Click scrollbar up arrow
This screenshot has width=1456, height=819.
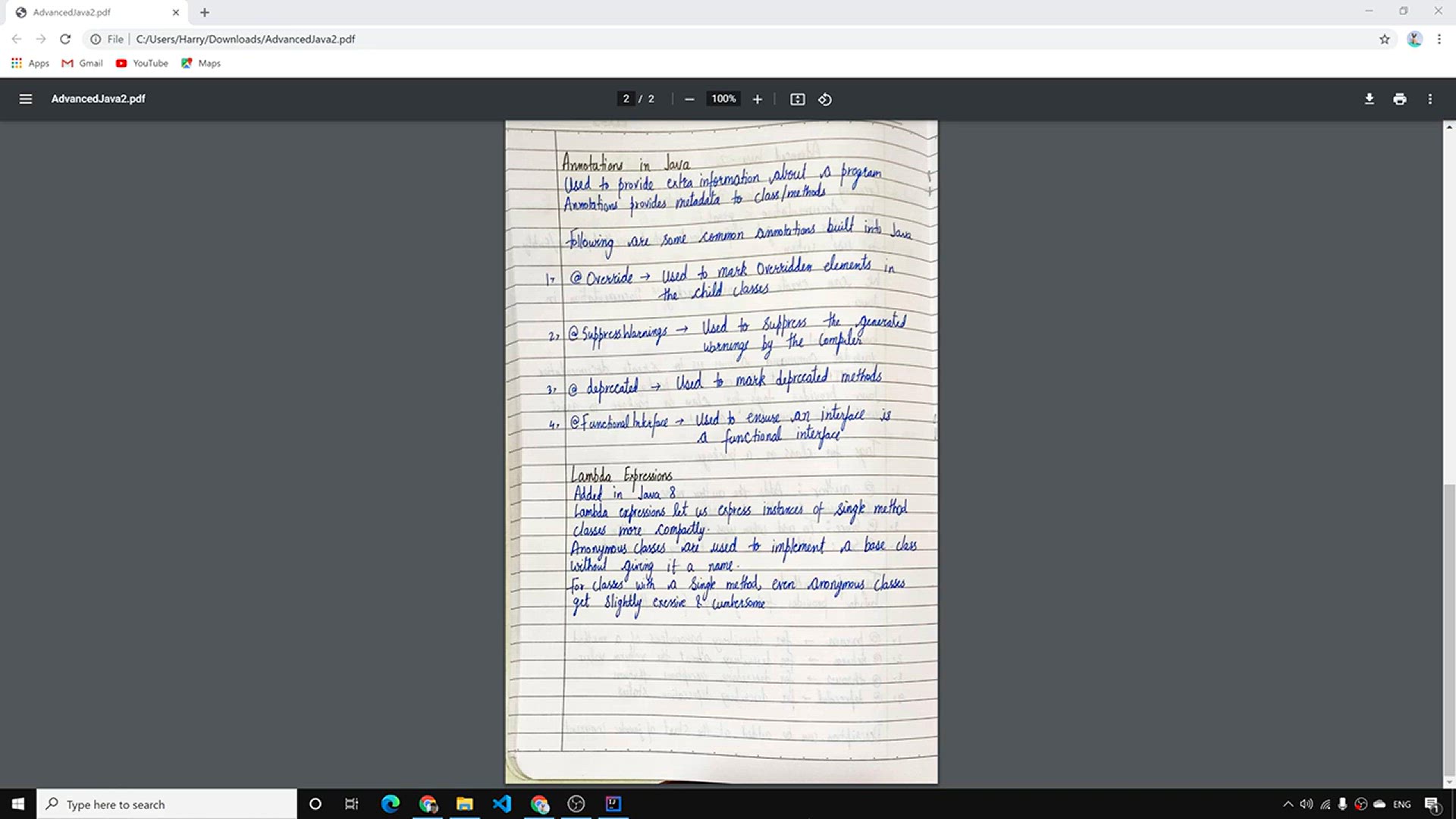click(1449, 127)
